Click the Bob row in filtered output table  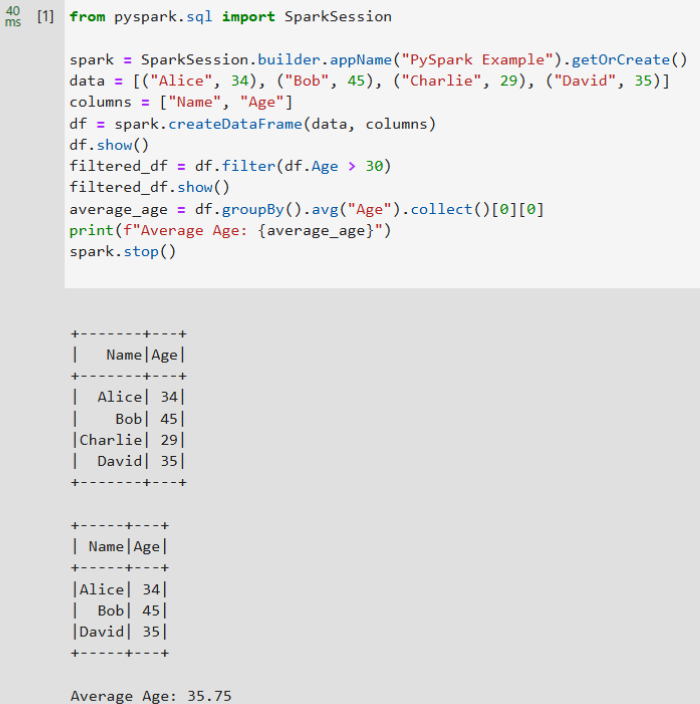pos(120,611)
